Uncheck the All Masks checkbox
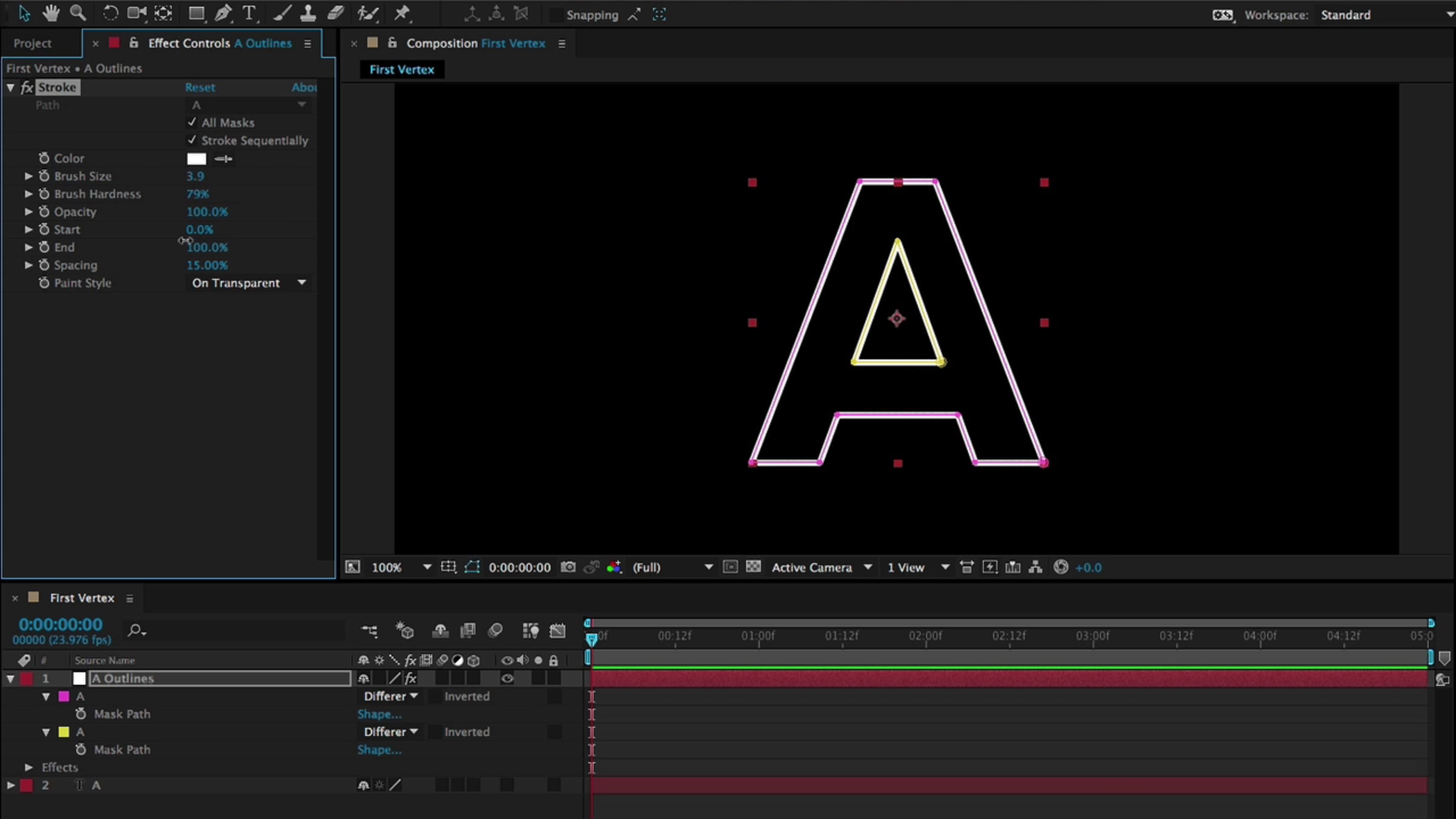This screenshot has width=1456, height=819. 192,123
